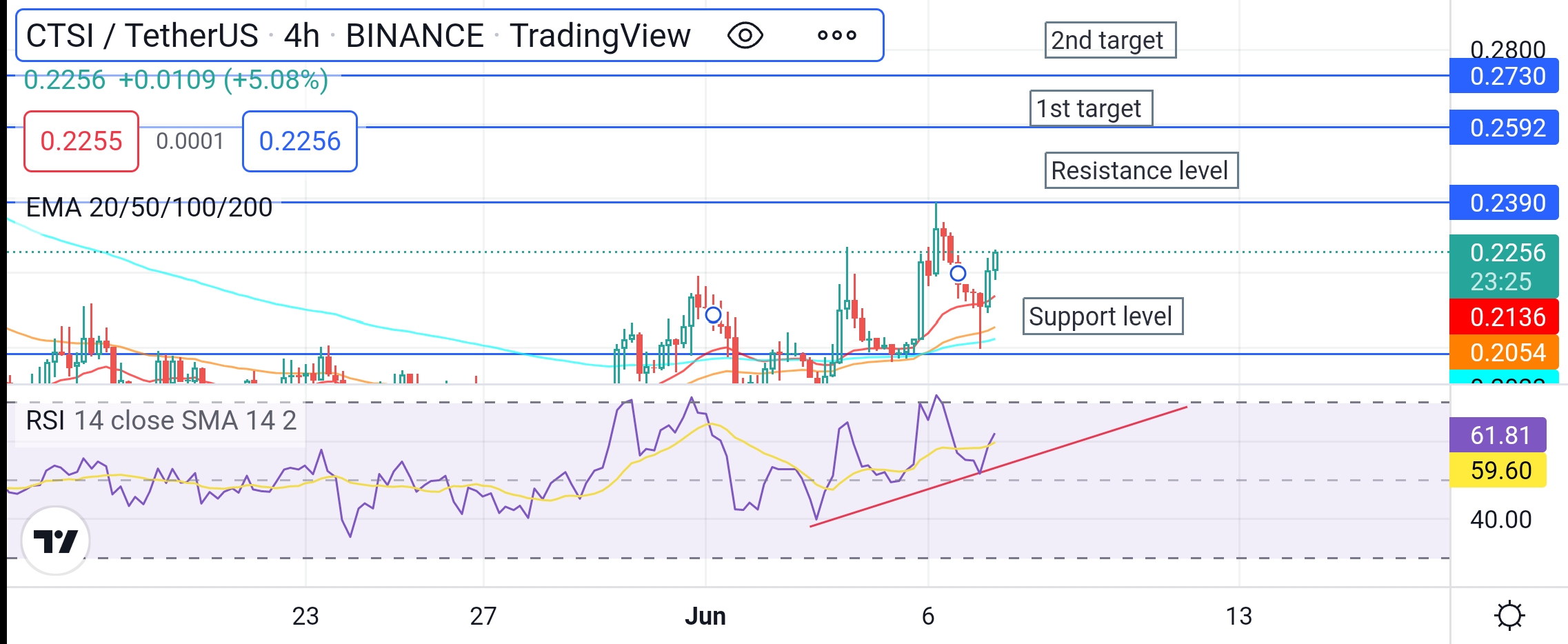The height and width of the screenshot is (644, 1568).
Task: Click the spread value 0.0001
Action: tap(190, 141)
